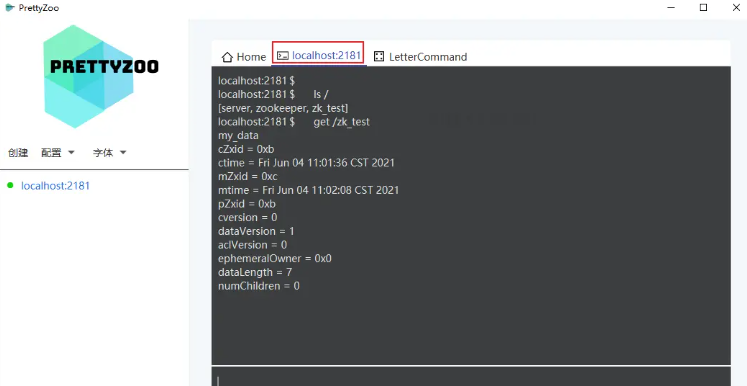The height and width of the screenshot is (386, 747).
Task: Open the Home tab
Action: tap(244, 57)
